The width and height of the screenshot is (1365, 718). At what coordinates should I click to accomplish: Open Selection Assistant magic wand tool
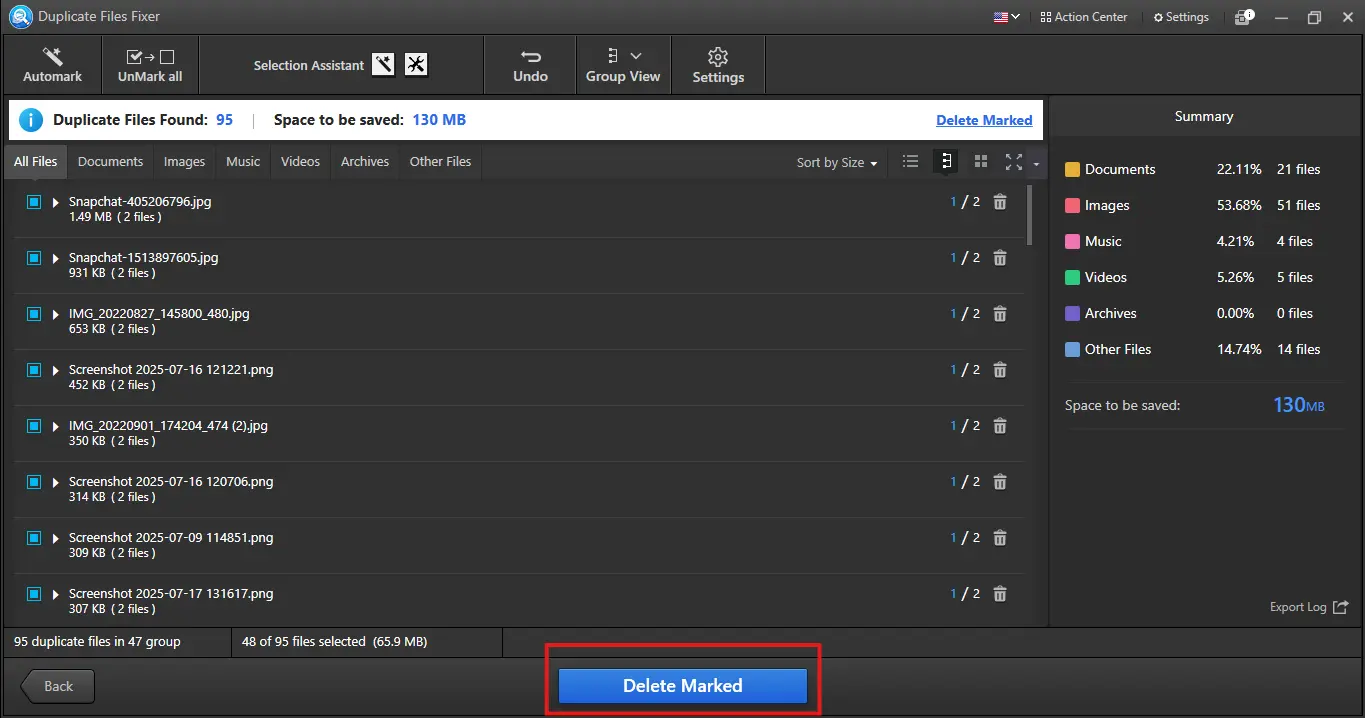tap(383, 65)
